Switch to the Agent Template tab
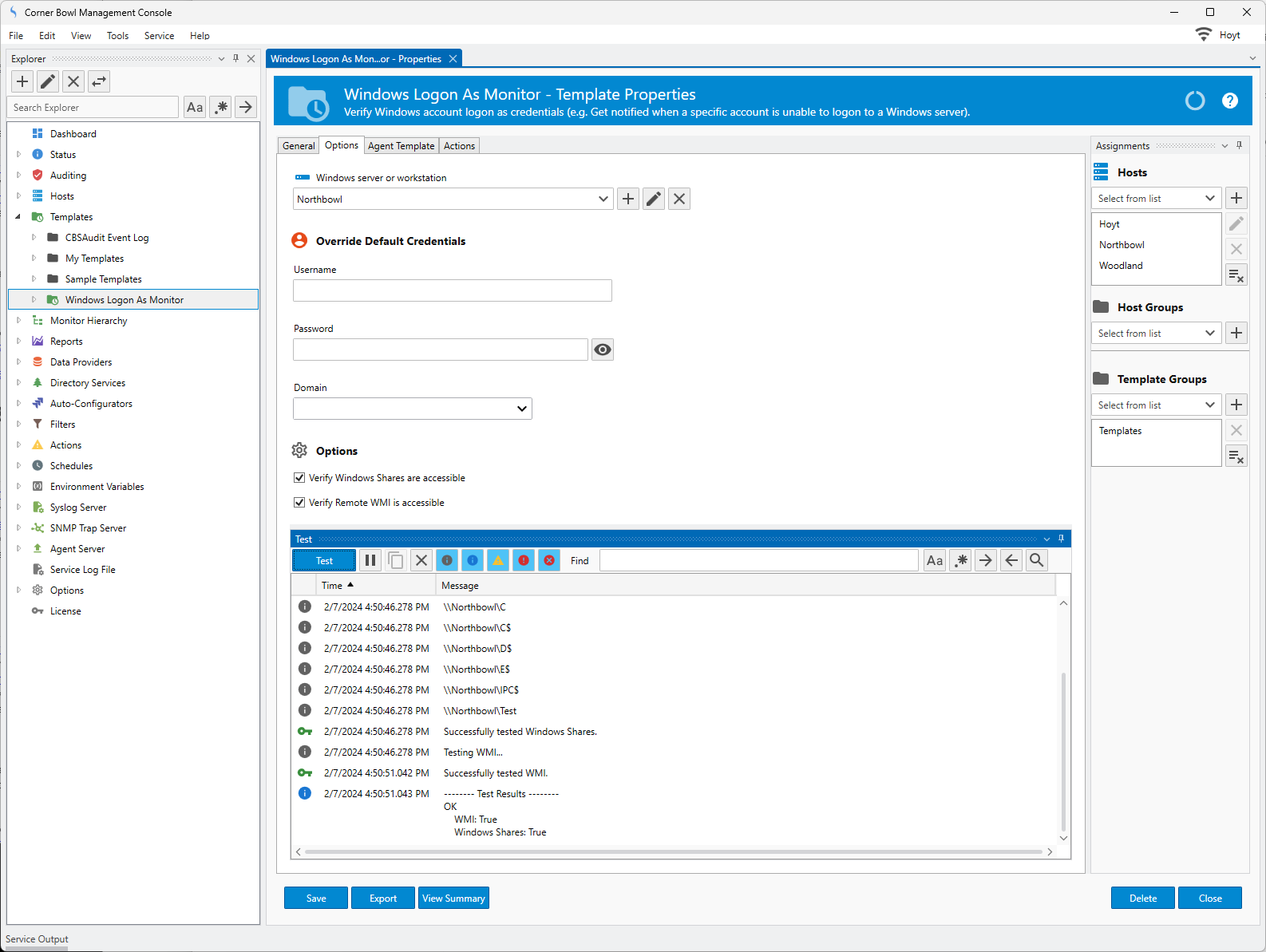The image size is (1266, 952). point(401,146)
